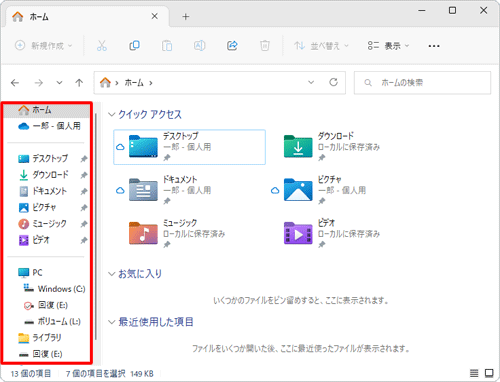Open the 表示 view menu
The height and width of the screenshot is (382, 500).
pos(388,45)
